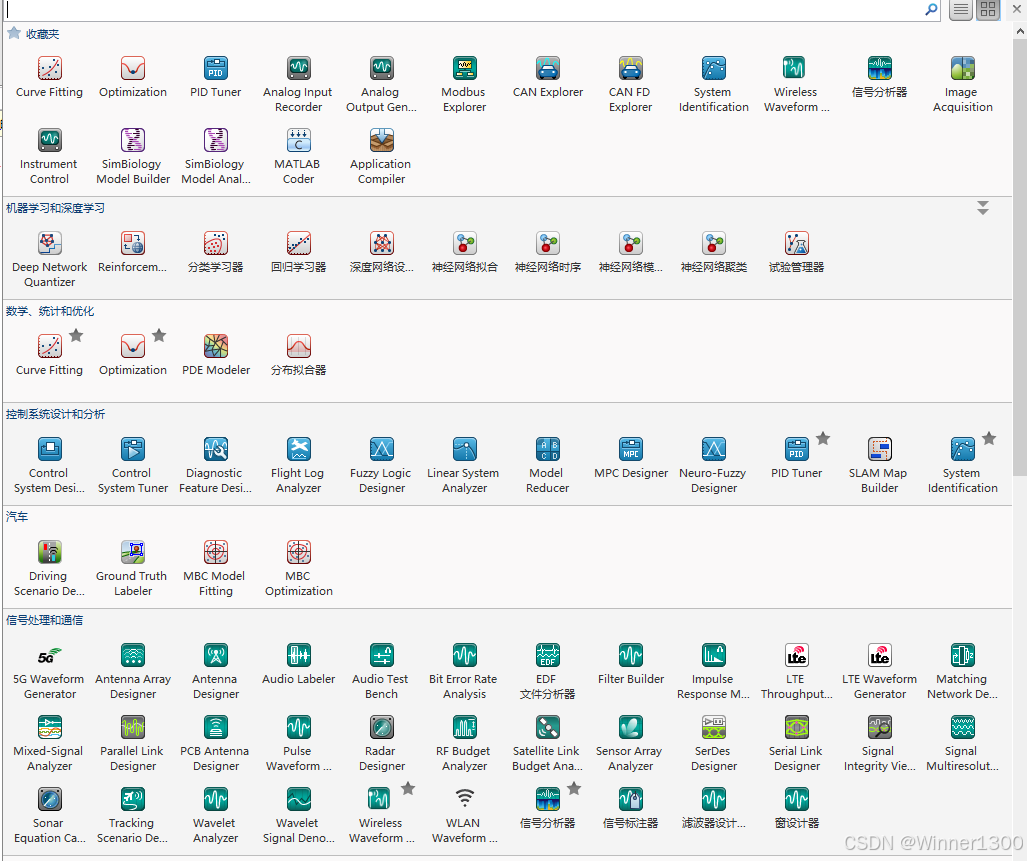Open the Ground Truth Labeler app

(x=133, y=568)
